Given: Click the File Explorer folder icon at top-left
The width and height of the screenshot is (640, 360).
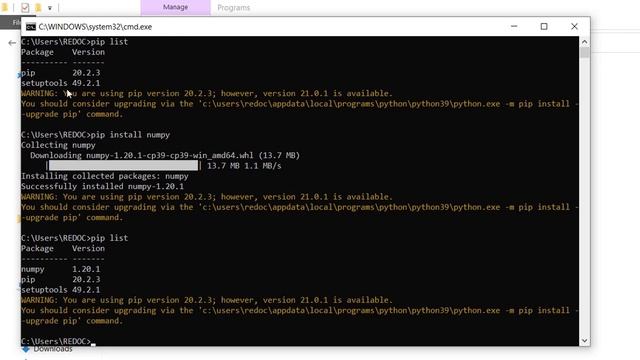Looking at the screenshot, I should pos(4,7).
